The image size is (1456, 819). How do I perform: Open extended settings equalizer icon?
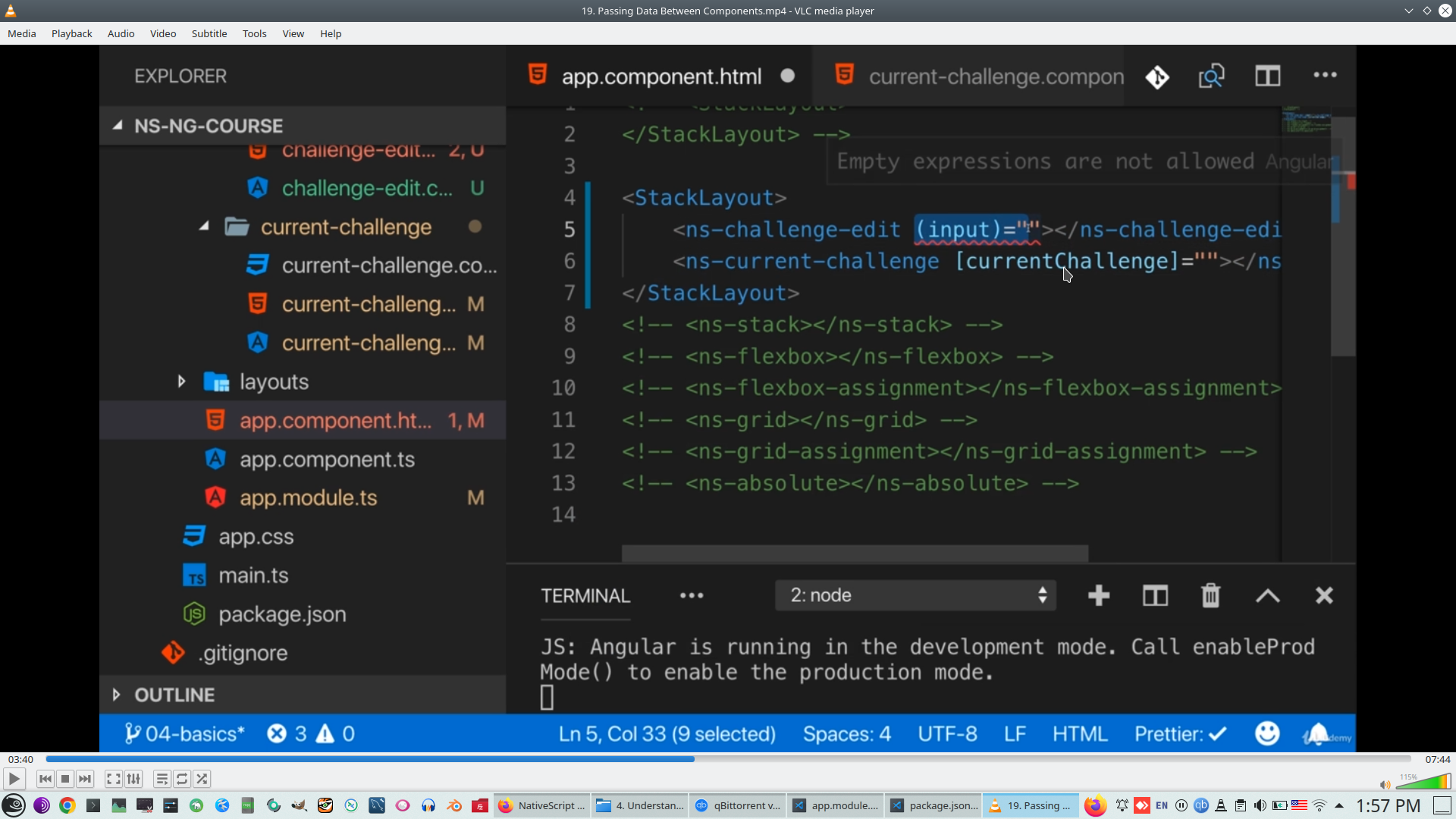click(133, 779)
